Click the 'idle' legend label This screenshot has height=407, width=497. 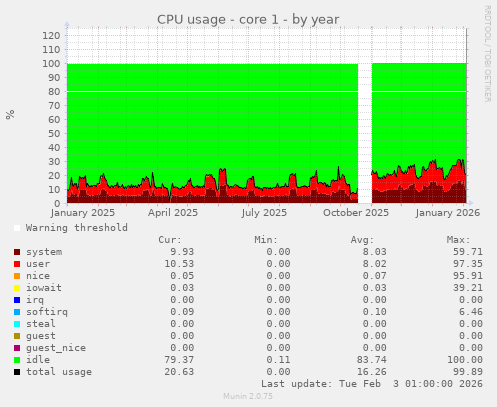pos(38,360)
